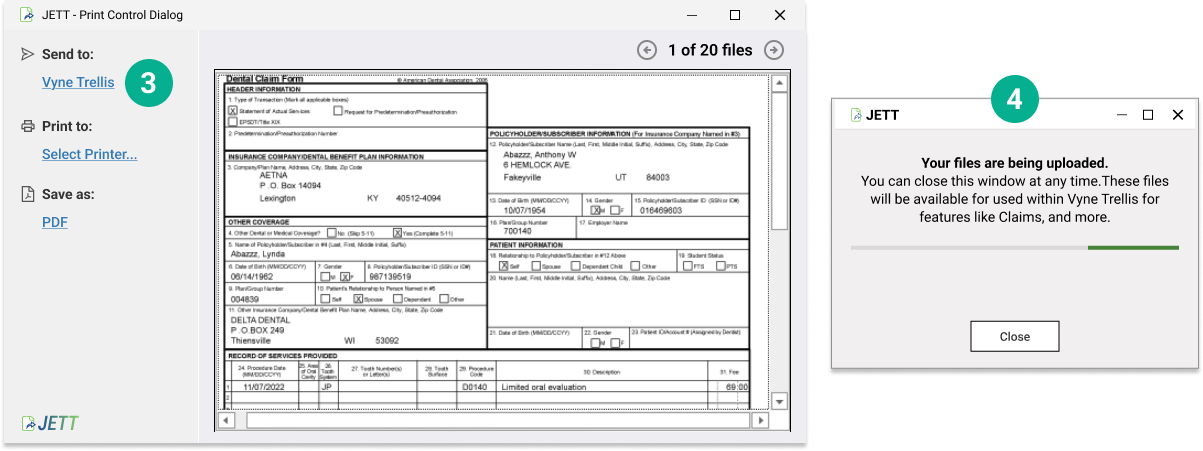Viewport: 1203px width, 451px height.
Task: Open the Vyne Trellis send link
Action: pos(78,82)
